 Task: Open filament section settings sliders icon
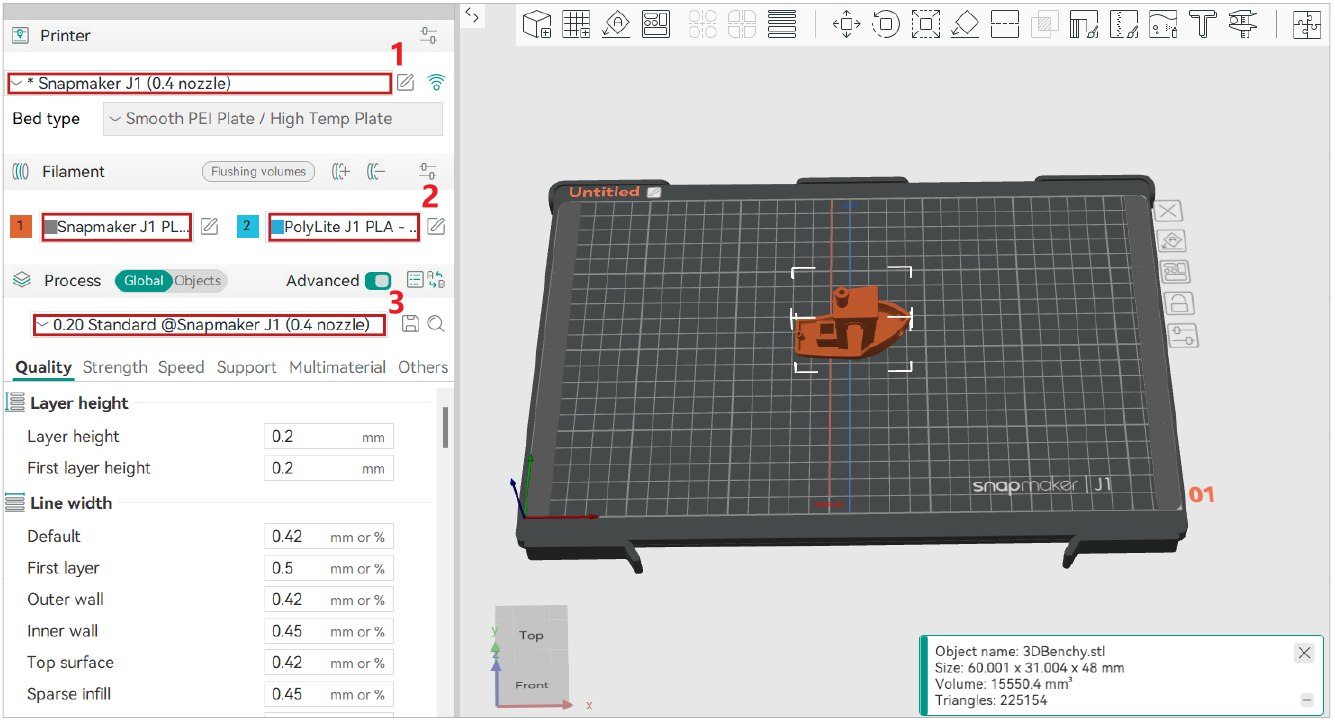tap(429, 172)
